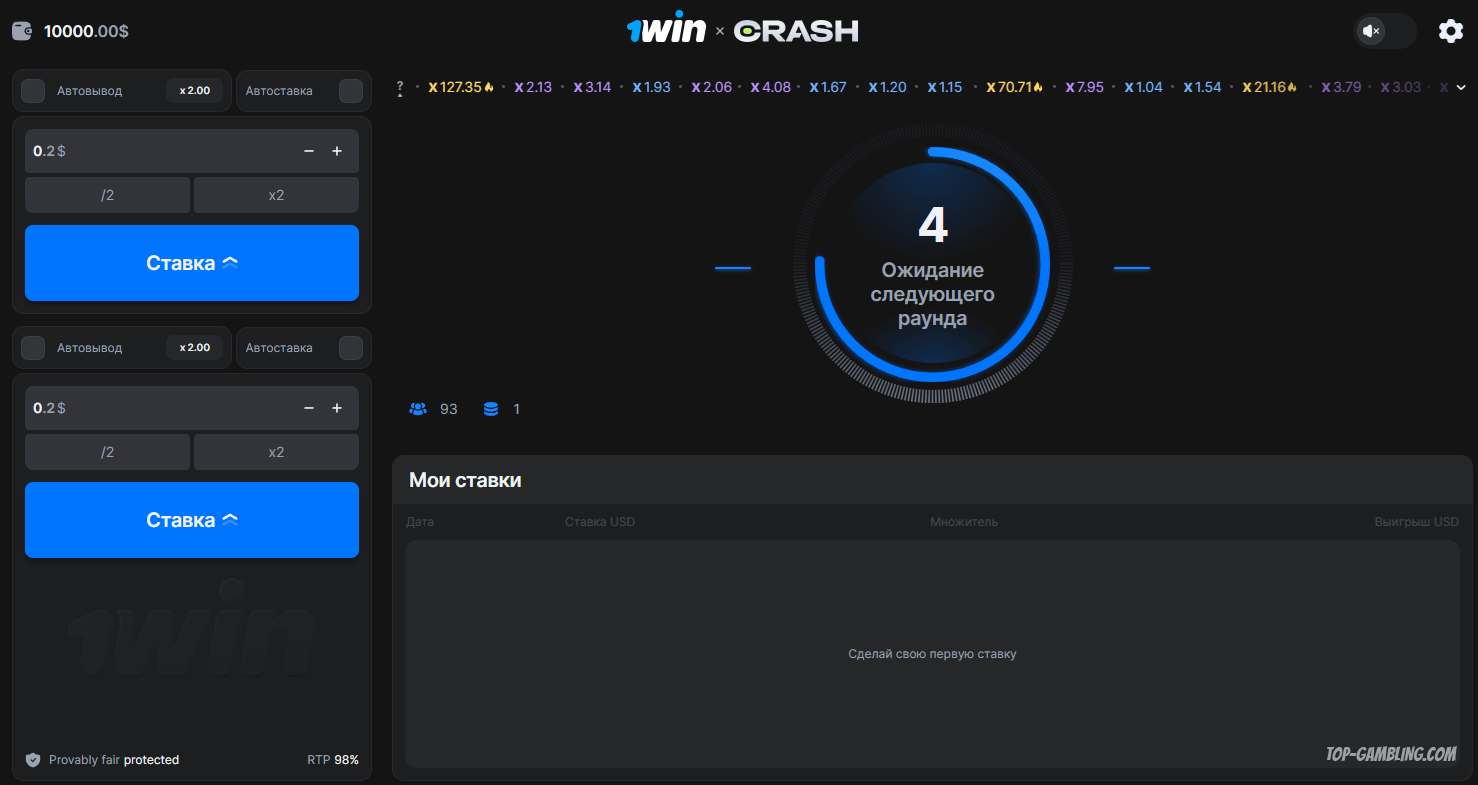Click the Provably fair shield icon

(33, 760)
